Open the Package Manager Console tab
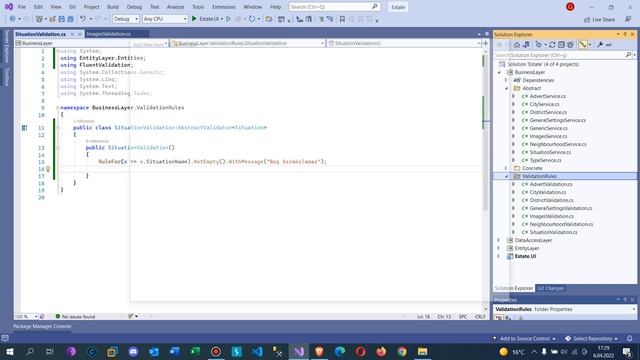640x360 pixels. tap(42, 326)
